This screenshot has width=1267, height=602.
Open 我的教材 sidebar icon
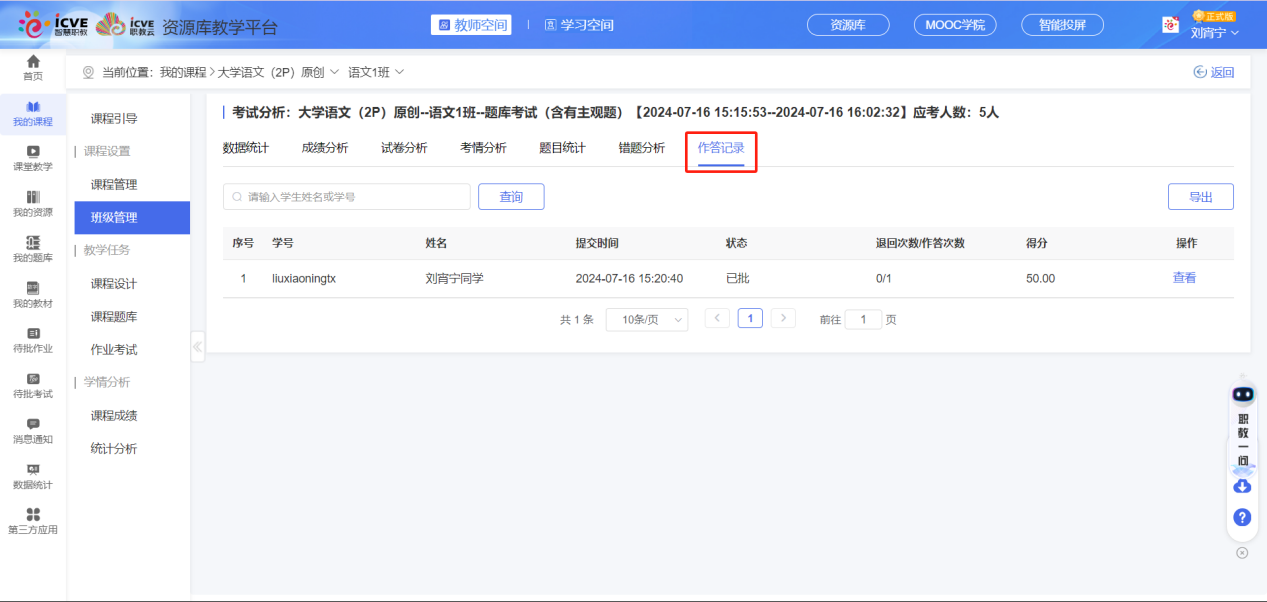[x=33, y=294]
